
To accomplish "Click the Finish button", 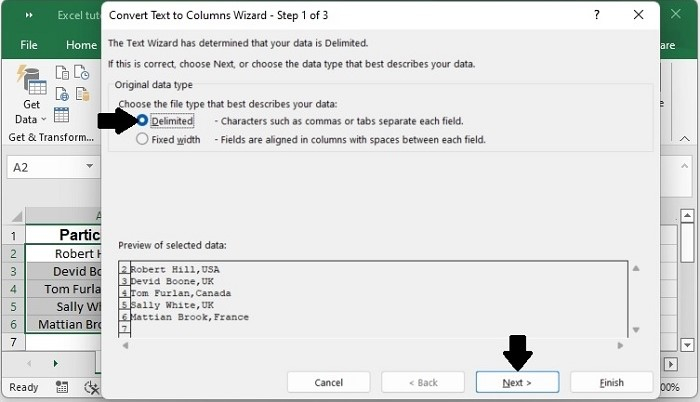I will (611, 383).
